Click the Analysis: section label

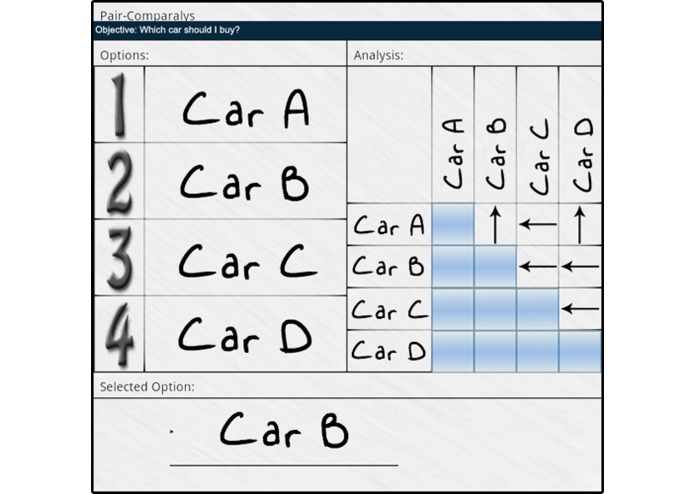tap(379, 55)
